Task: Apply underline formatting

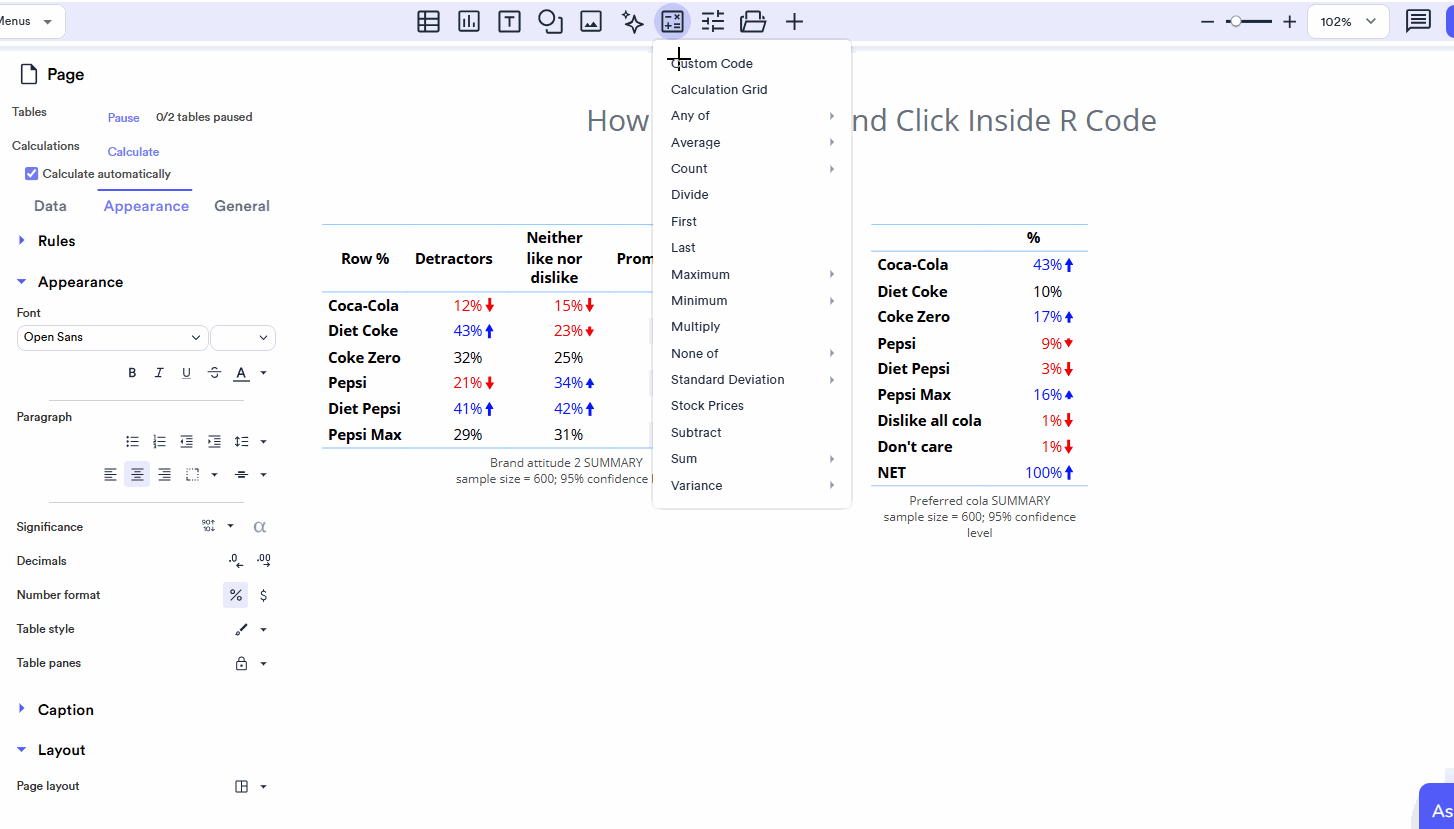Action: tap(186, 373)
